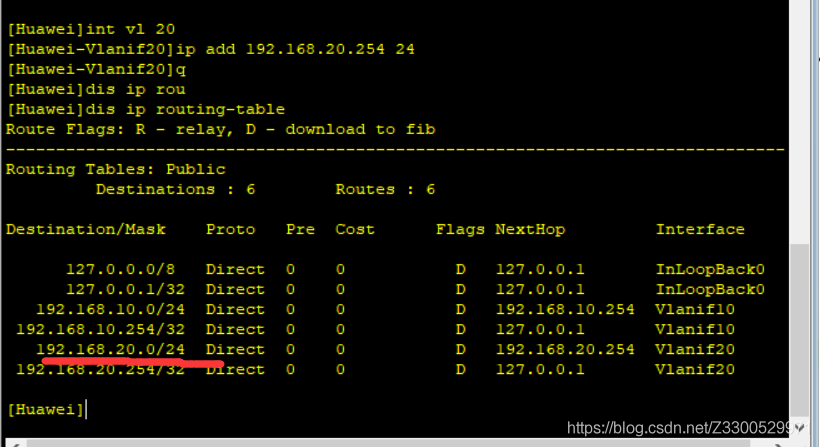Click the Interface column header

(x=700, y=229)
